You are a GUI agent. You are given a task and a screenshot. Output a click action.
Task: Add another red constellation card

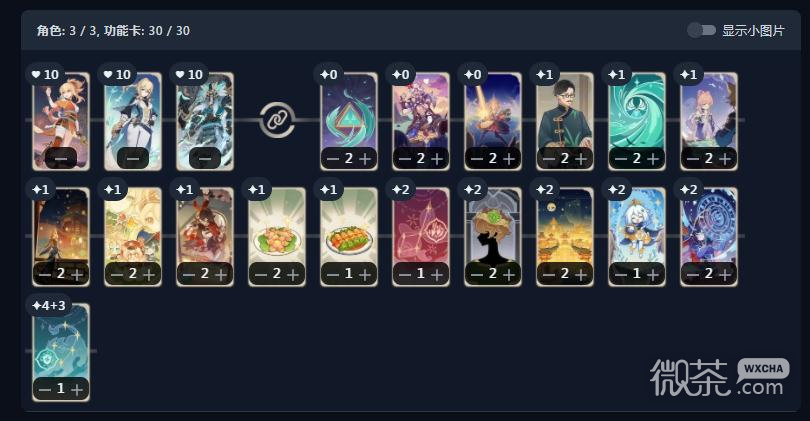point(437,274)
